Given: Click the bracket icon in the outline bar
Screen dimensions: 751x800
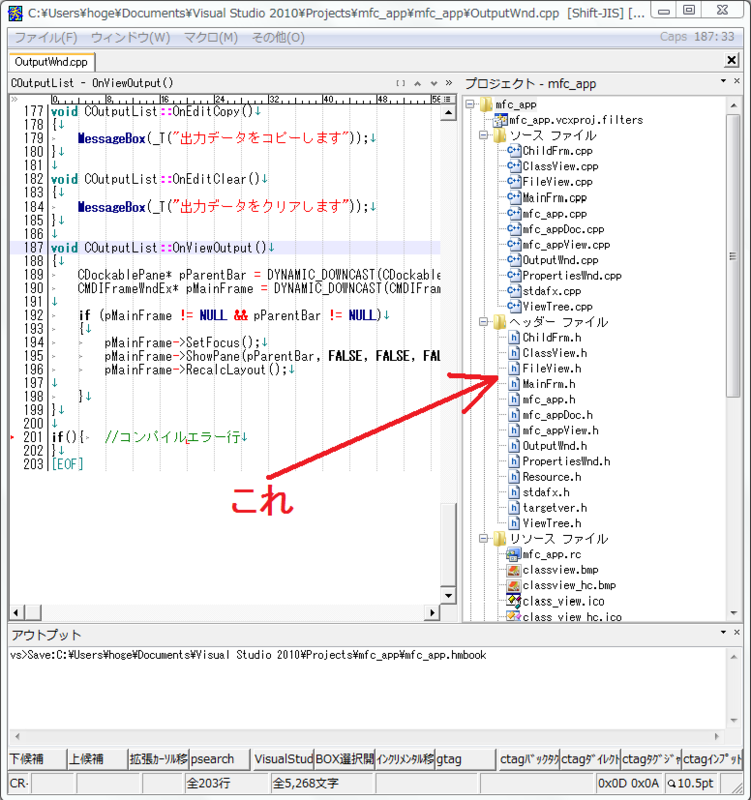Looking at the screenshot, I should (x=401, y=84).
